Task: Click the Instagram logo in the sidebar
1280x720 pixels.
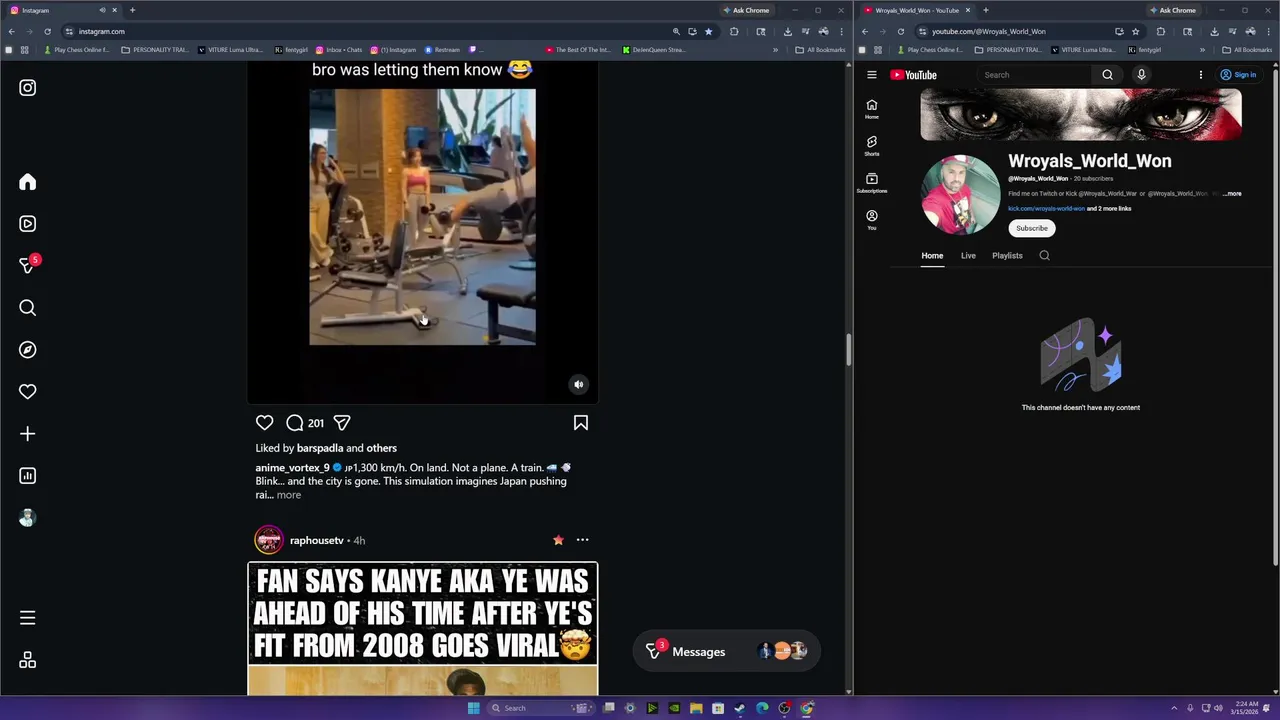Action: 27,88
